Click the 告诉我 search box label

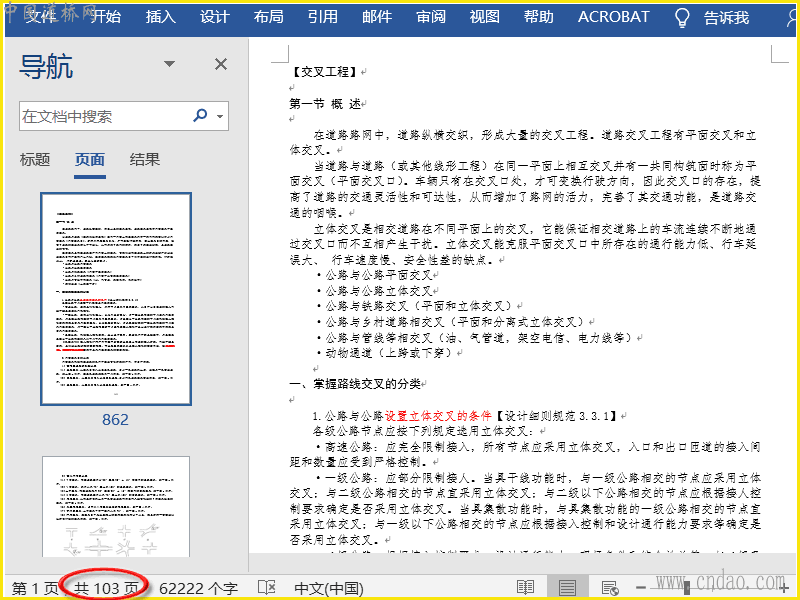click(727, 18)
